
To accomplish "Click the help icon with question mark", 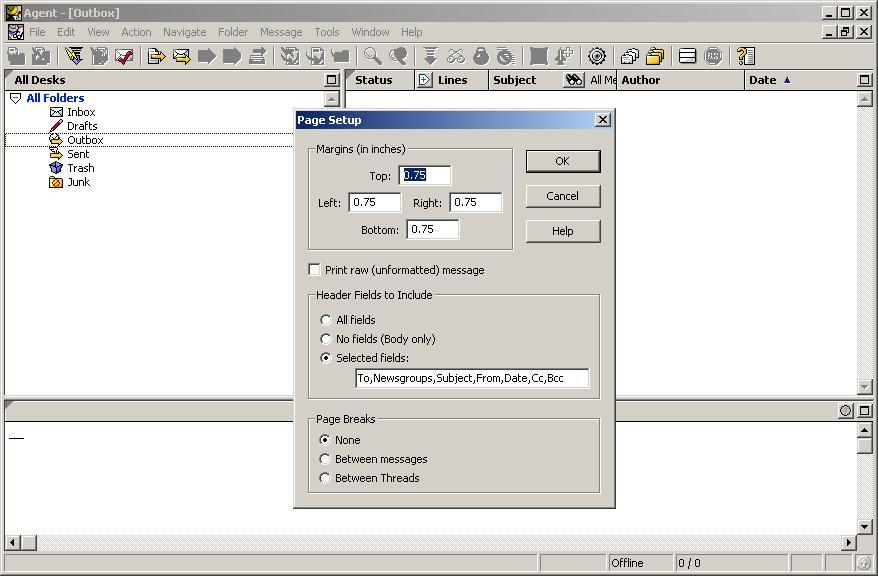I will [x=745, y=56].
